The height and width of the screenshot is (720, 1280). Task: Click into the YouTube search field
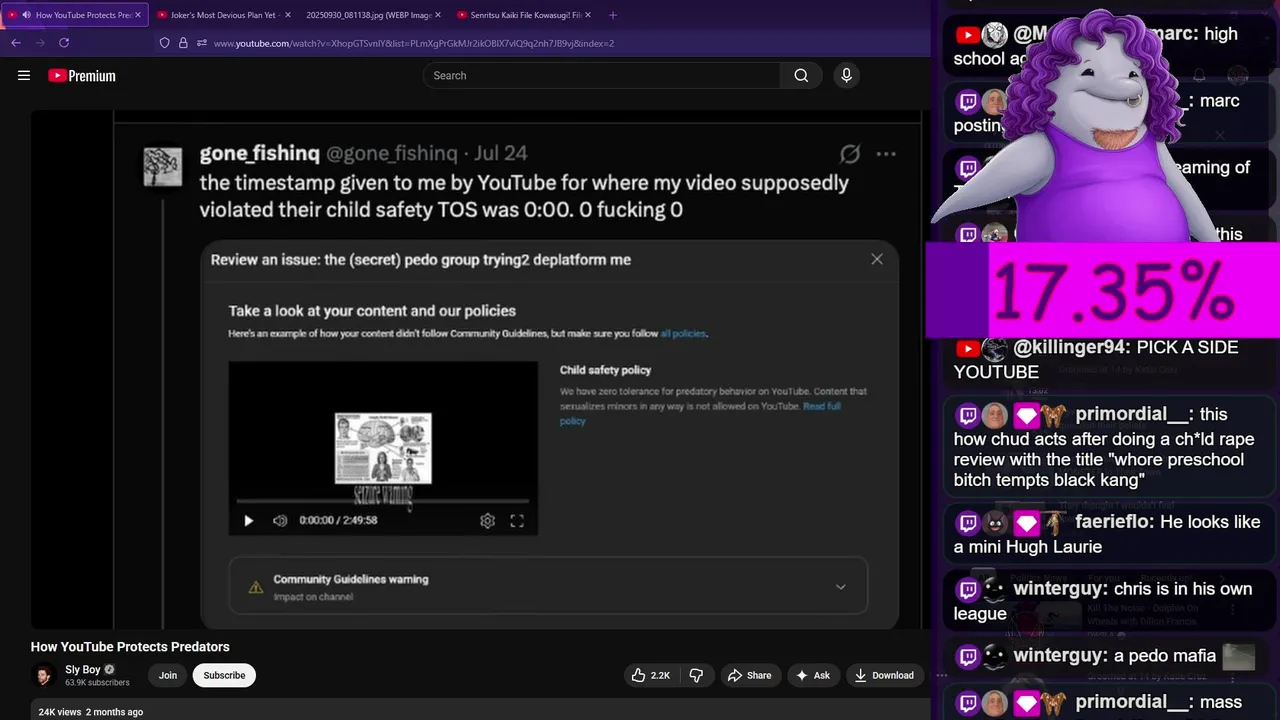(603, 75)
